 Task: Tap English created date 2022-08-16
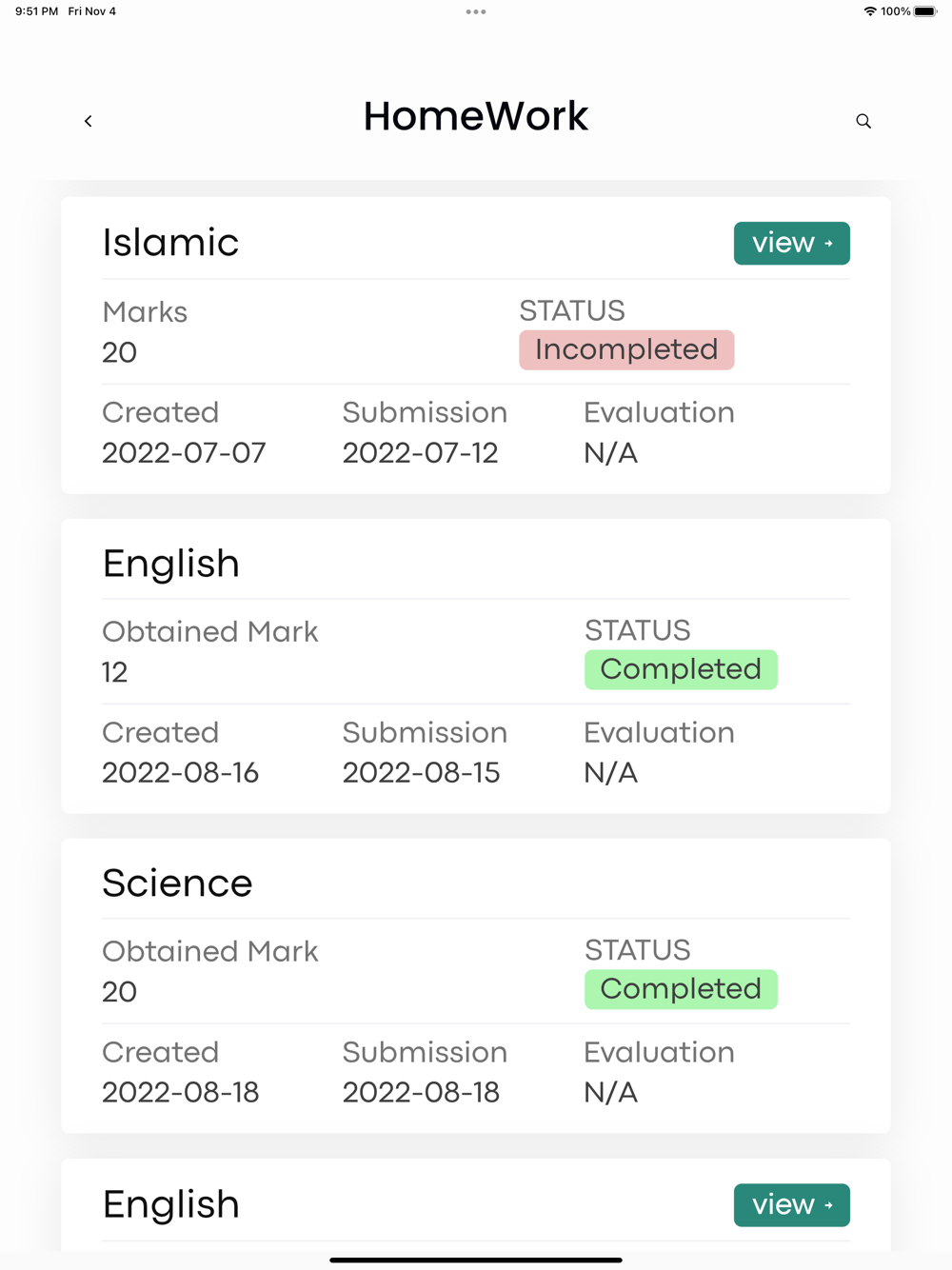(x=180, y=773)
